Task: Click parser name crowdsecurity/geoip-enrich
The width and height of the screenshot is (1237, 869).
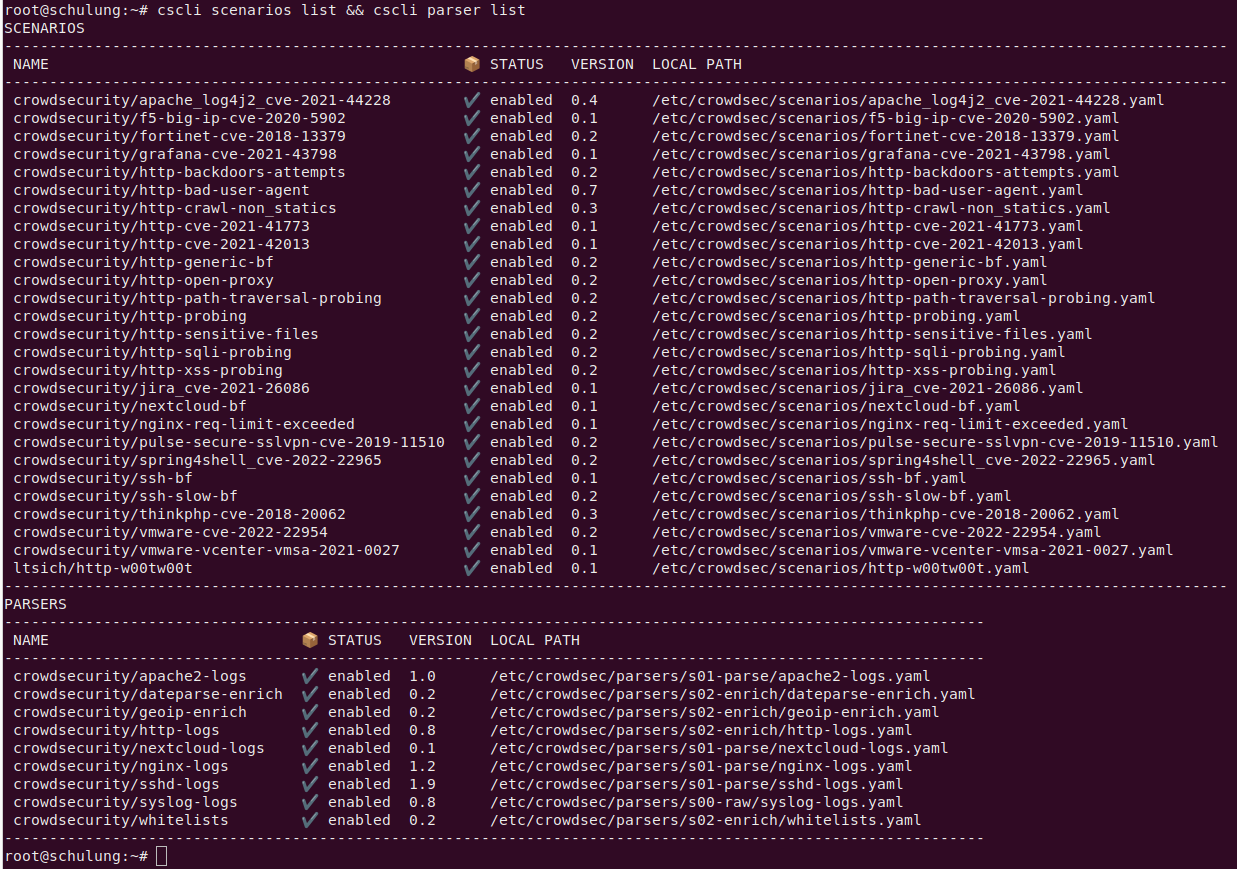Action: point(130,712)
